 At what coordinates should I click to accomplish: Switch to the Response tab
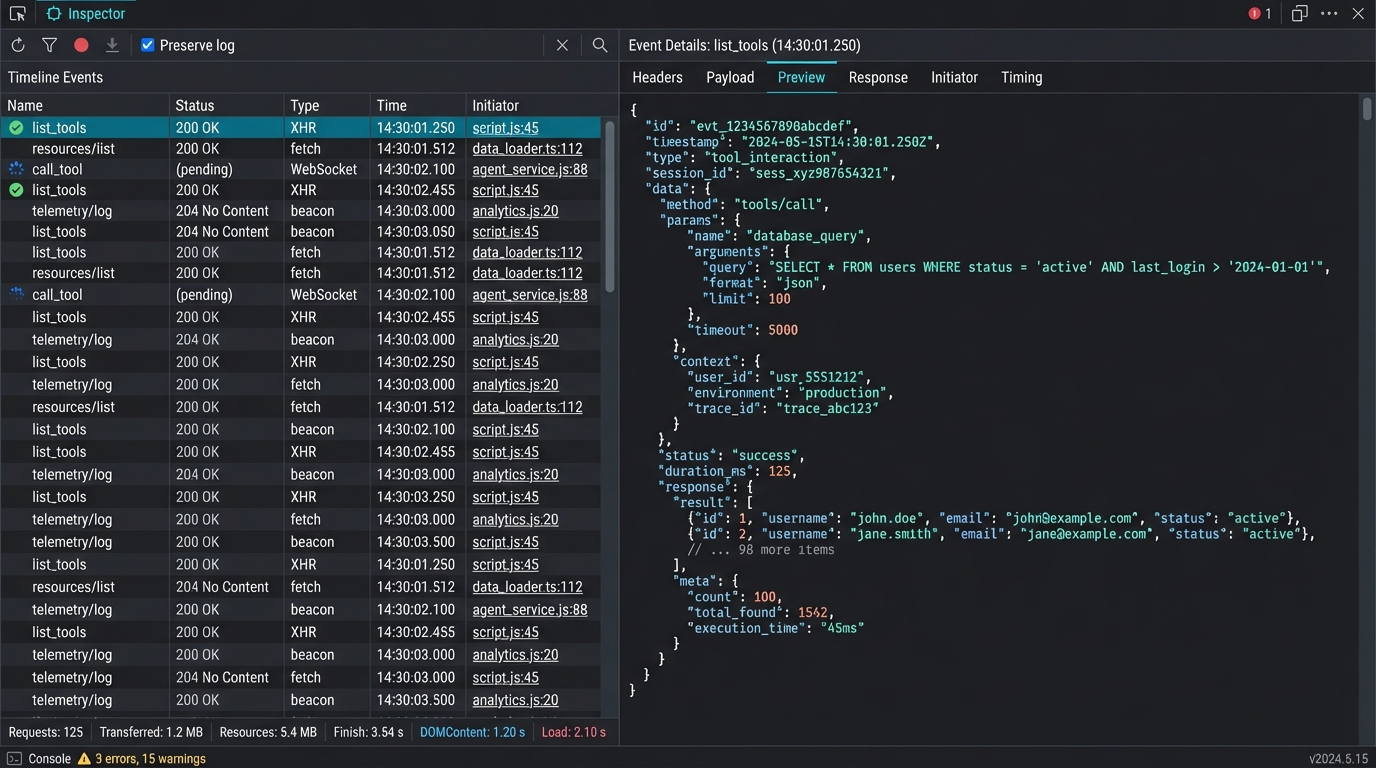coord(878,77)
